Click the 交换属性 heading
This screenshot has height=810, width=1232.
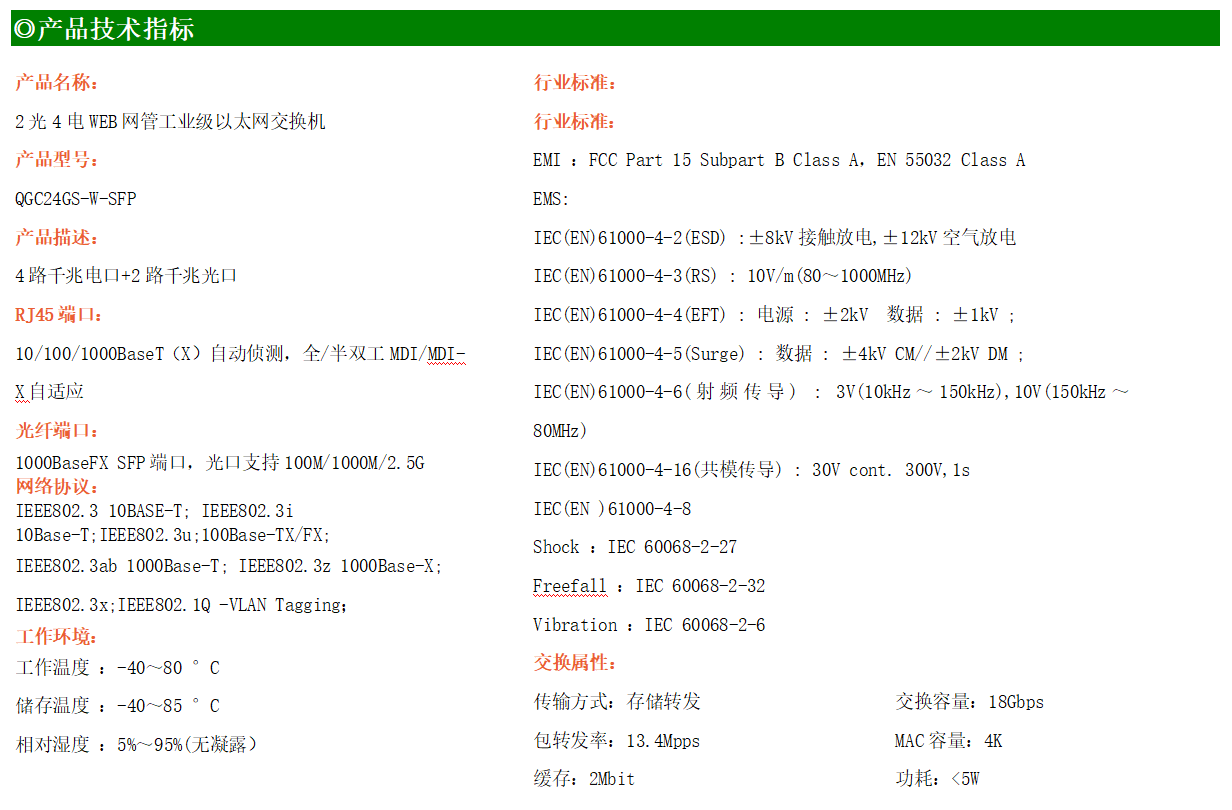pyautogui.click(x=574, y=663)
